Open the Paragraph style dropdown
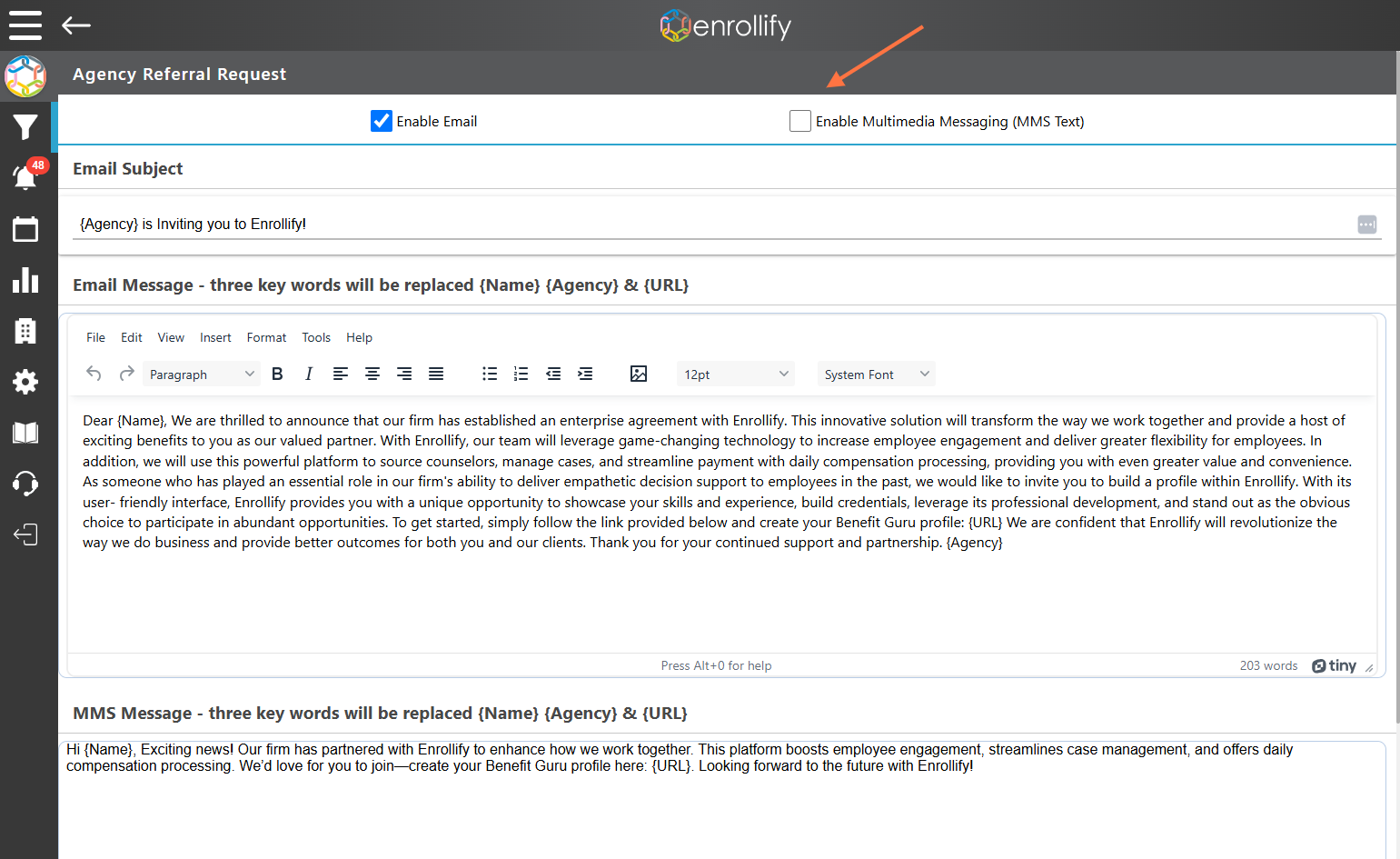Screen dimensions: 1400x859 coord(202,374)
